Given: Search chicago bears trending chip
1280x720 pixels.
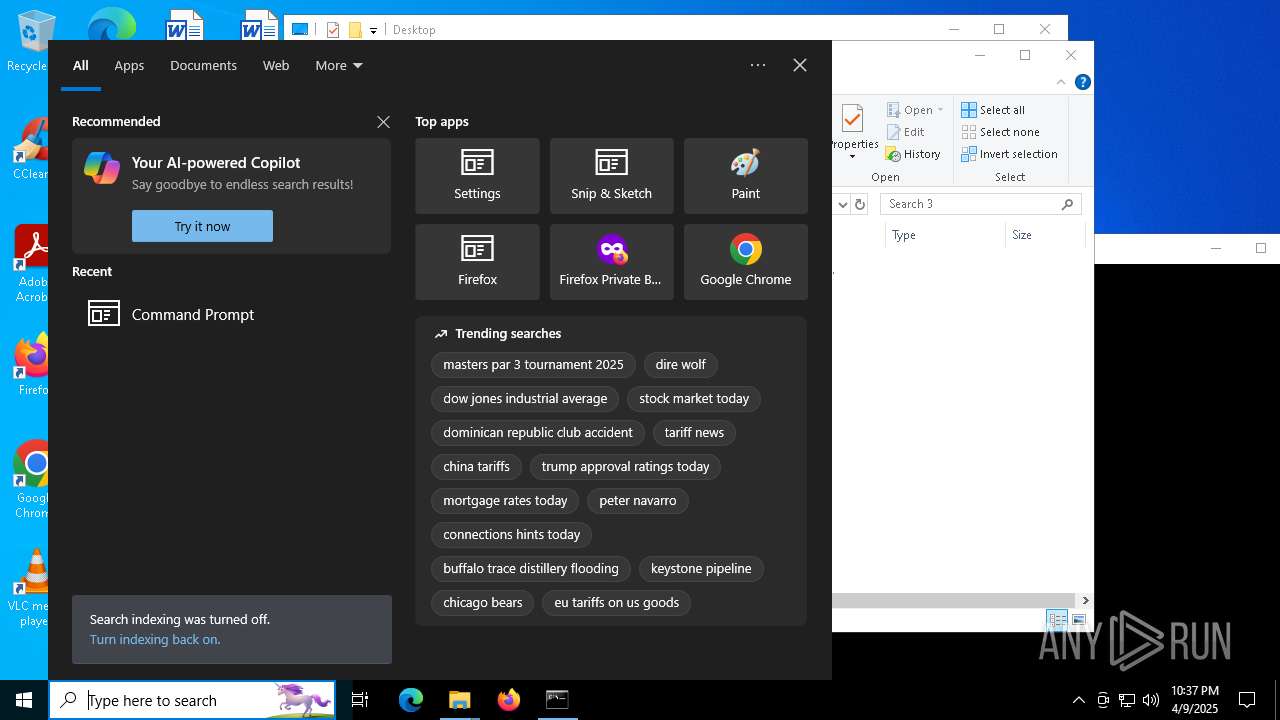Looking at the screenshot, I should [x=483, y=603].
